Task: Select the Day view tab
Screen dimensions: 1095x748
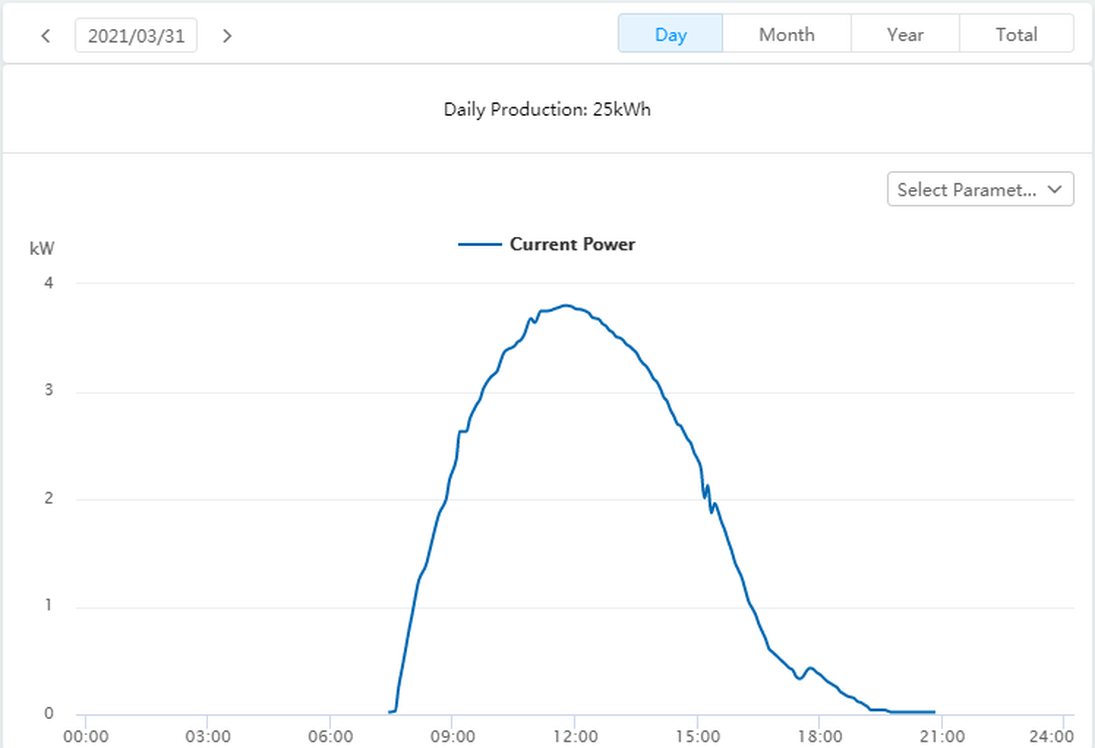Action: pos(670,34)
